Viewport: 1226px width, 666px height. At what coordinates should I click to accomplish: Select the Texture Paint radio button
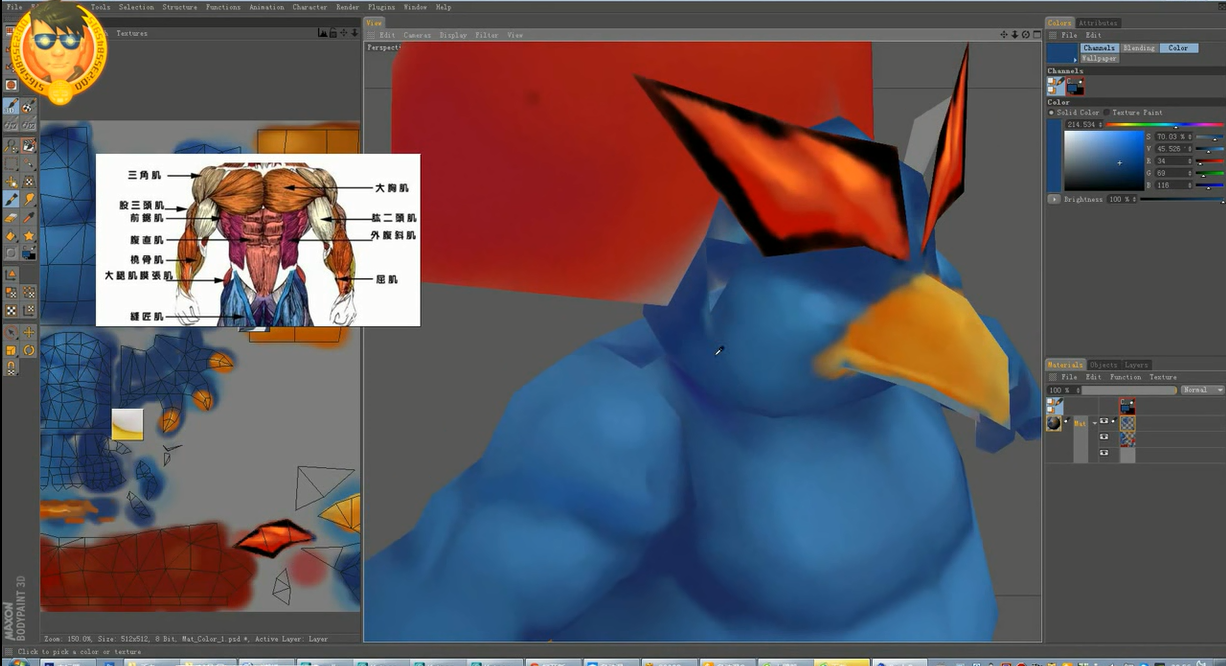pyautogui.click(x=1107, y=113)
